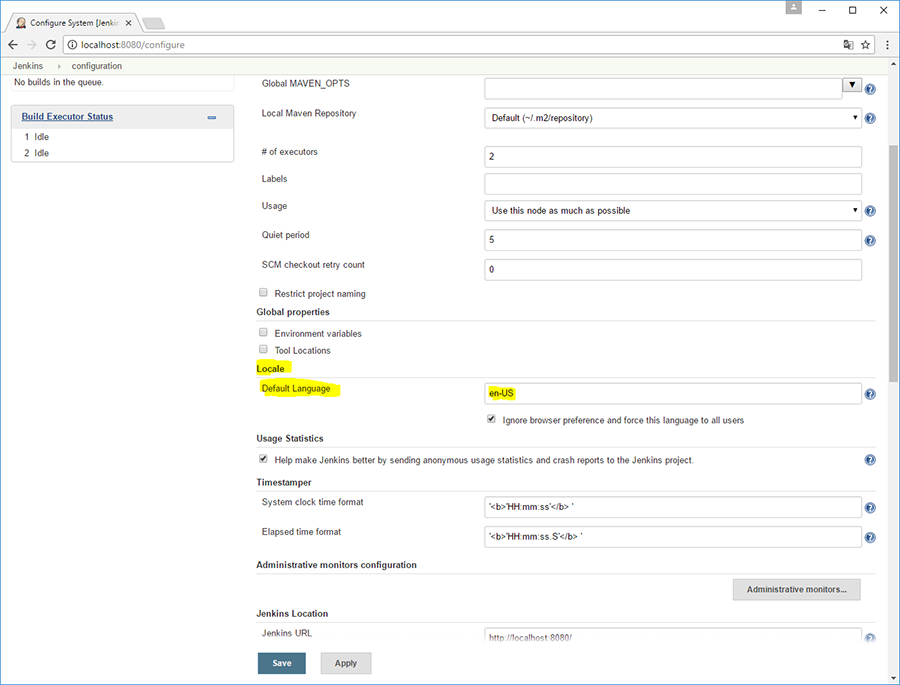Collapse the Build Executor Status panel
This screenshot has height=685, width=900.
(x=212, y=117)
